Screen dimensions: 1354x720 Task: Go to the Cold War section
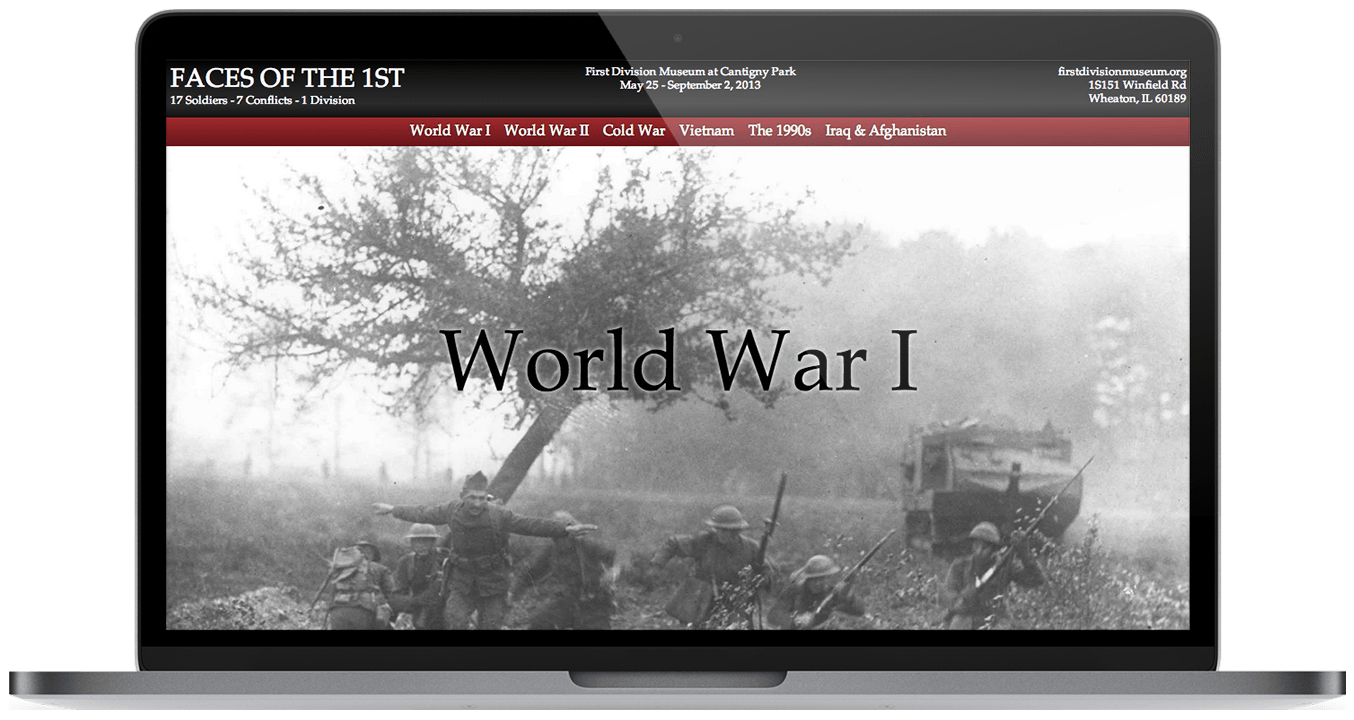tap(633, 131)
